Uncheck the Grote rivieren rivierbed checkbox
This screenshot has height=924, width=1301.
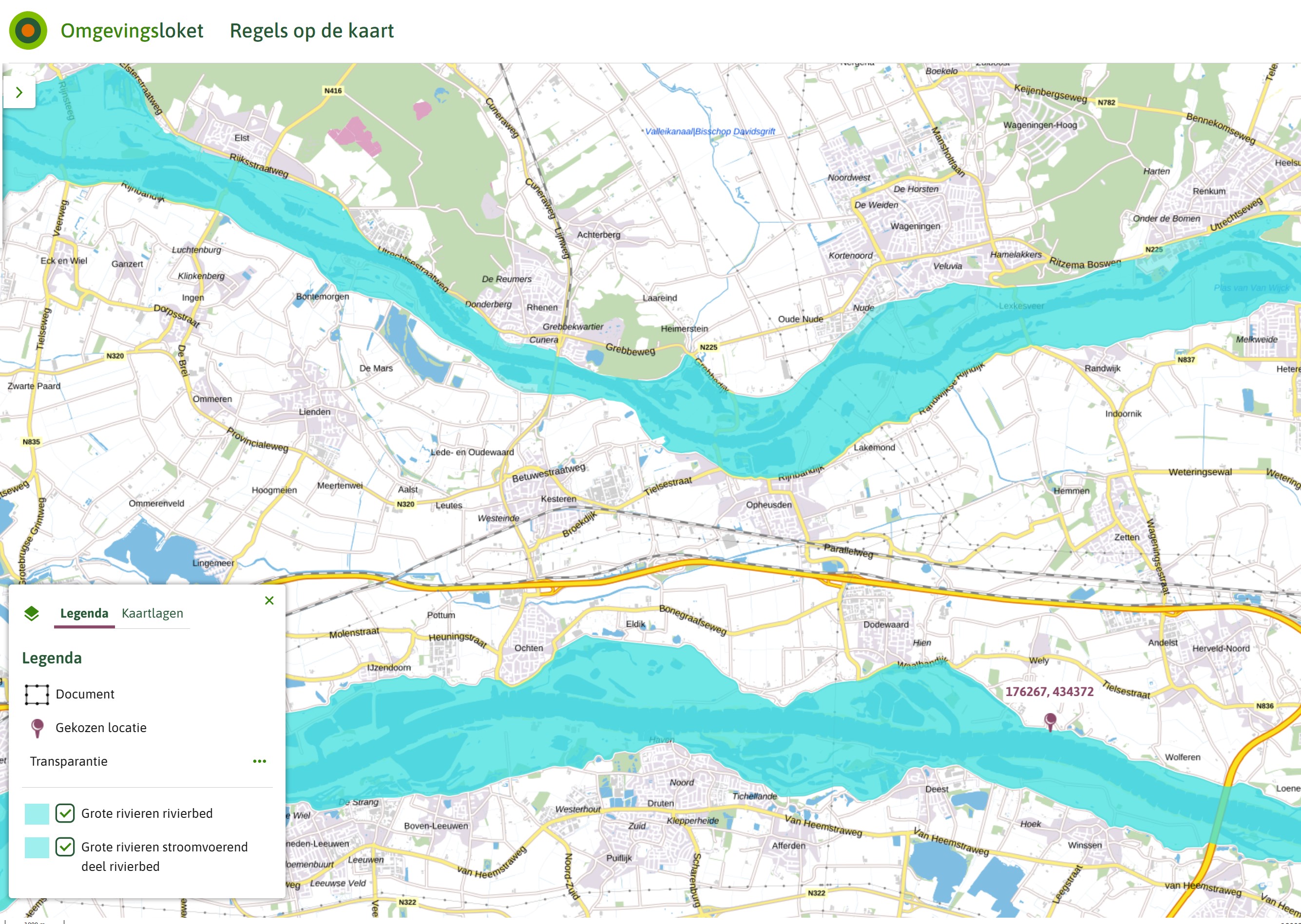coord(65,813)
